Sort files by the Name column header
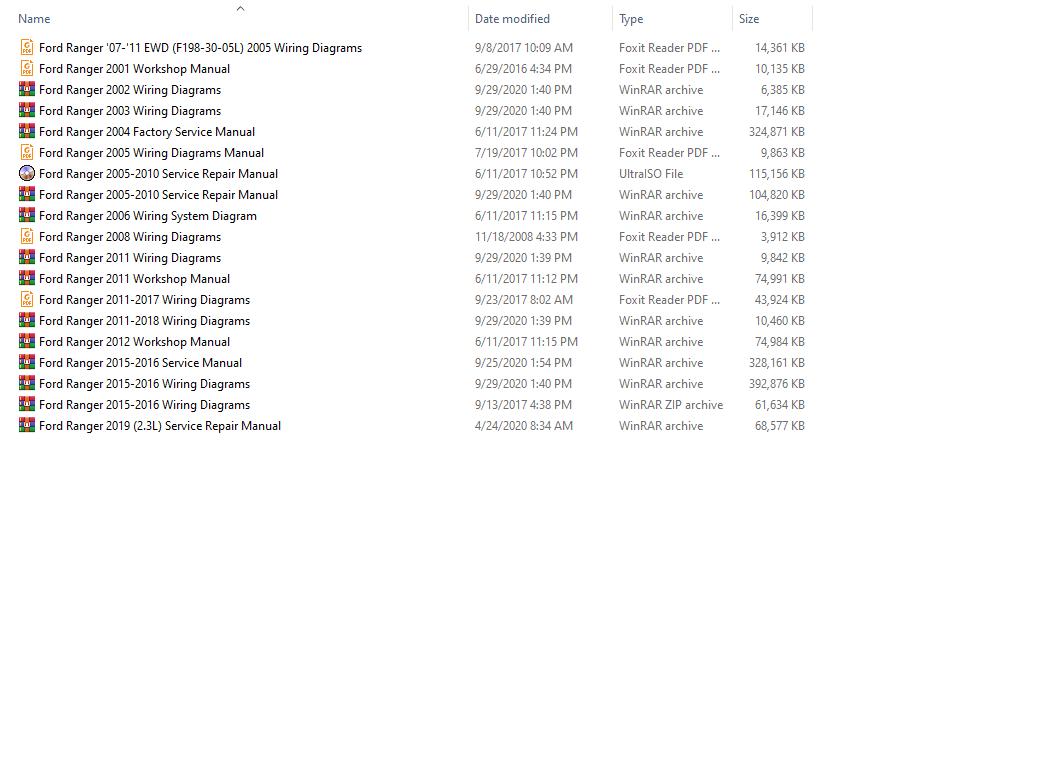 click(34, 19)
